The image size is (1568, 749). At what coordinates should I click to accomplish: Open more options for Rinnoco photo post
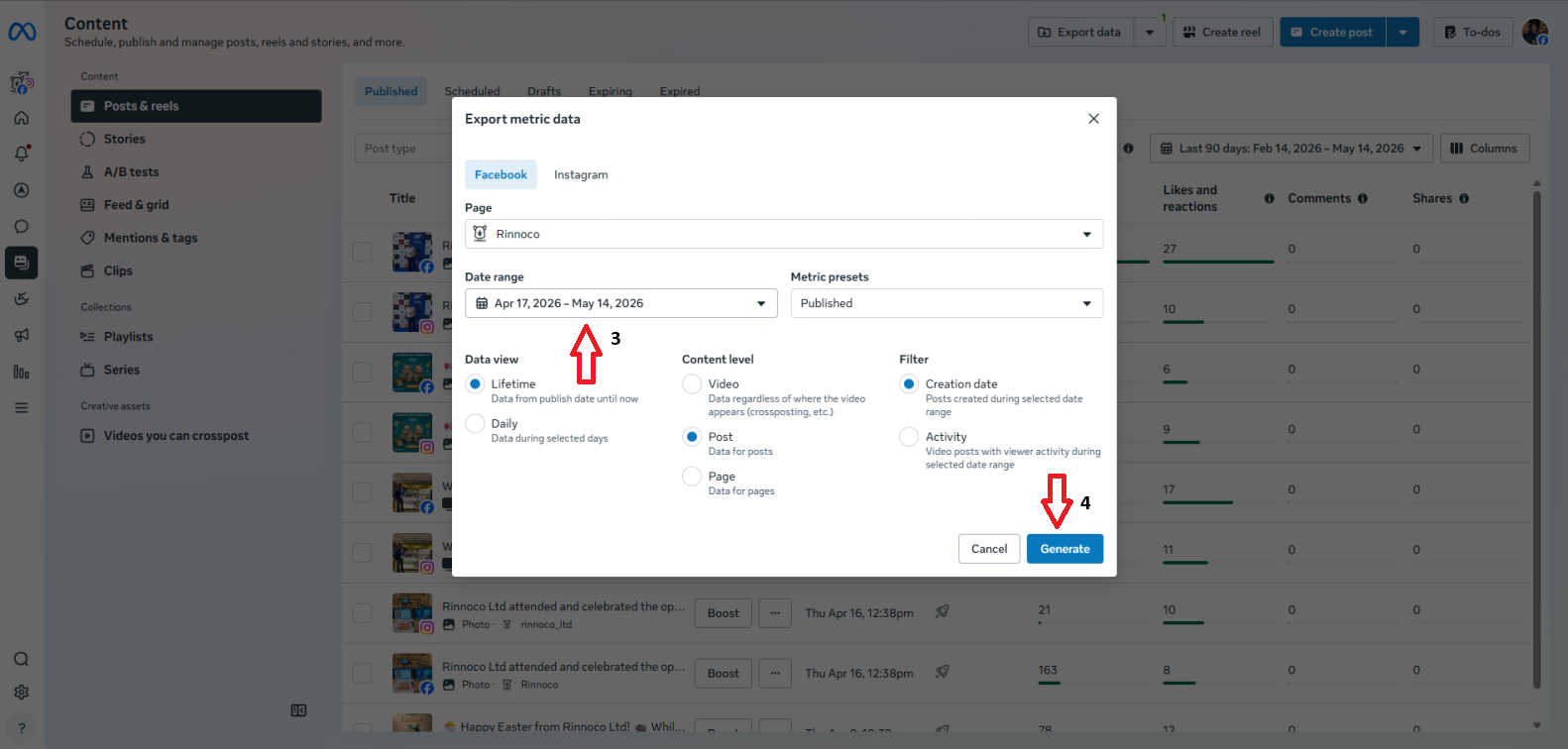(x=775, y=674)
